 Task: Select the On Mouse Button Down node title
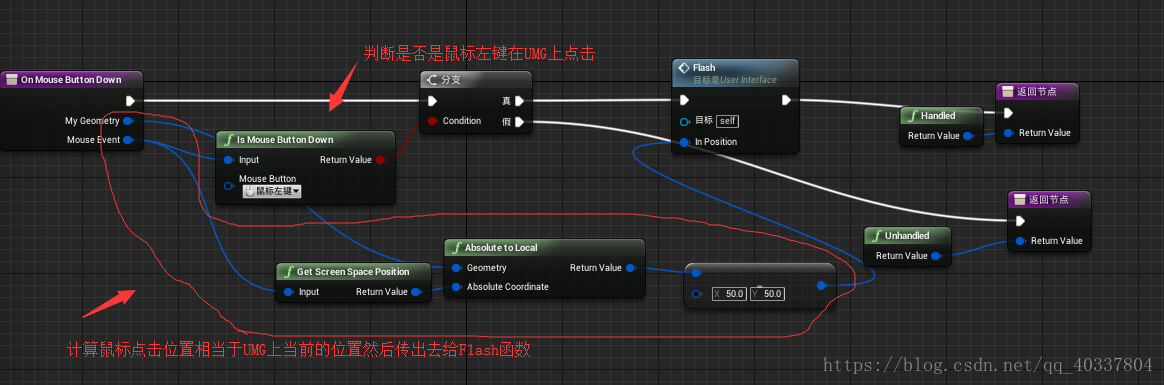[x=71, y=79]
